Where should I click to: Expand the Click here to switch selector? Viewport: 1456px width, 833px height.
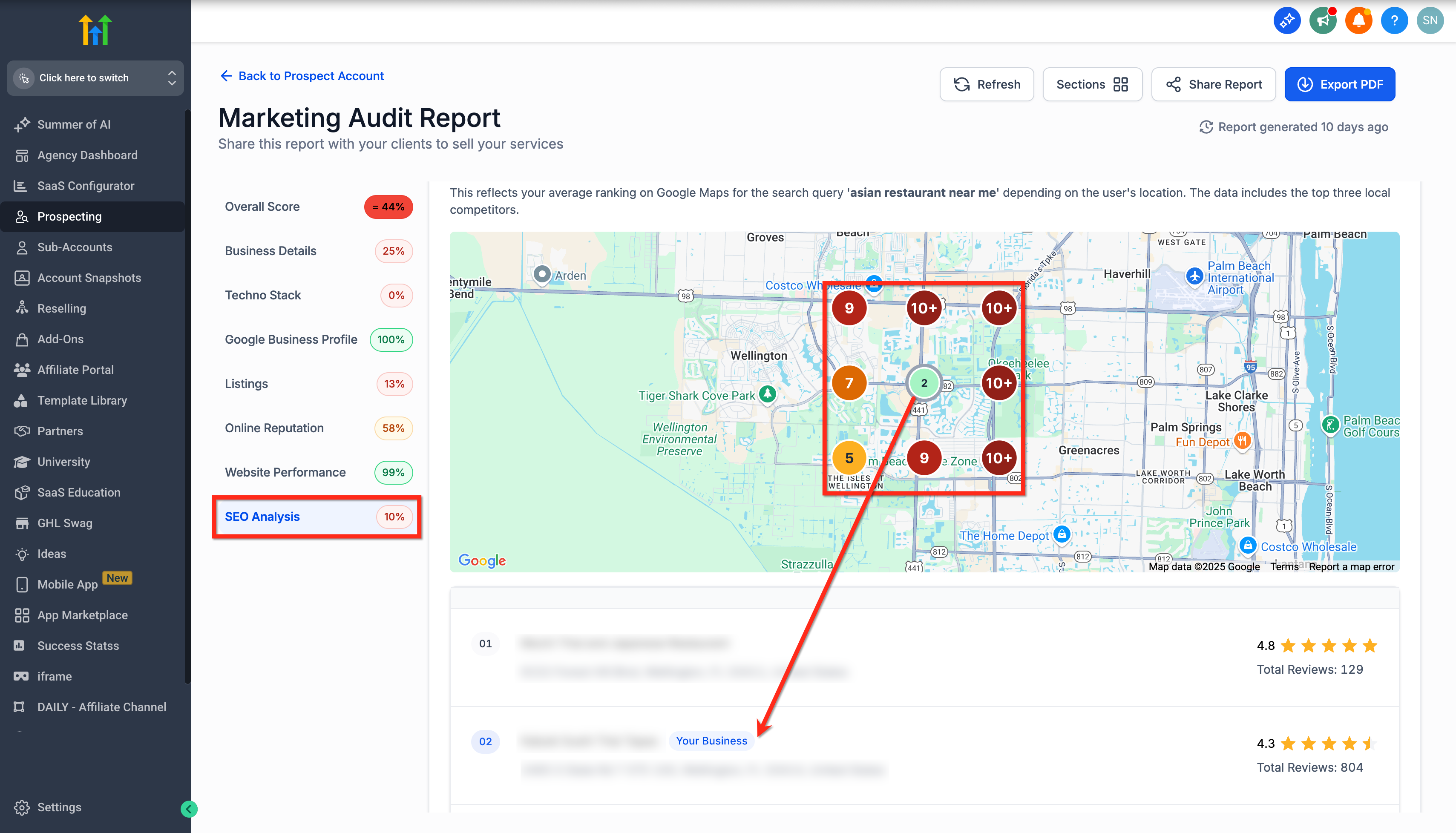pos(95,78)
